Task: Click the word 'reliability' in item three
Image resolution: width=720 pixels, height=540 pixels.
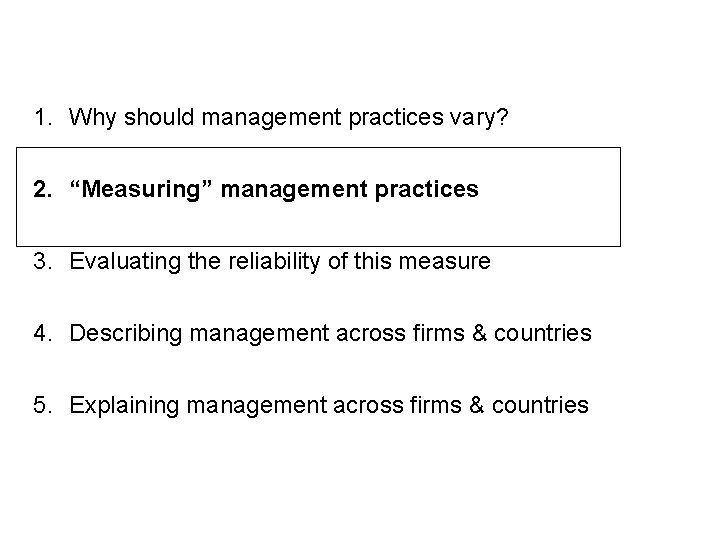Action: click(x=274, y=262)
